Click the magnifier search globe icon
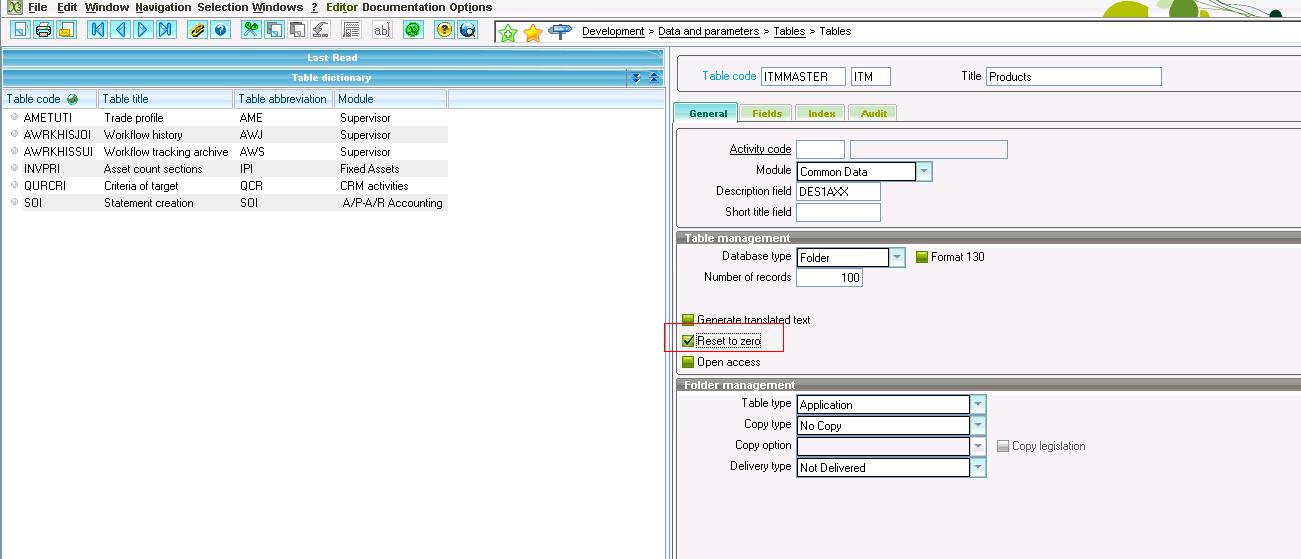 pyautogui.click(x=468, y=30)
